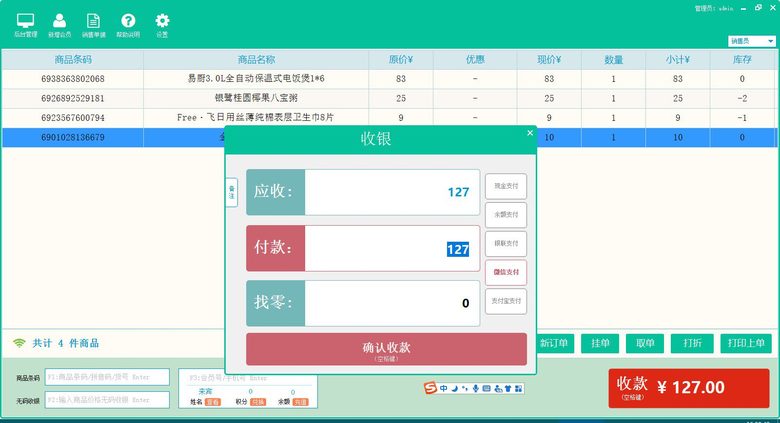Click 来宾 guest member label
Screen dimensions: 780x423
[205, 392]
